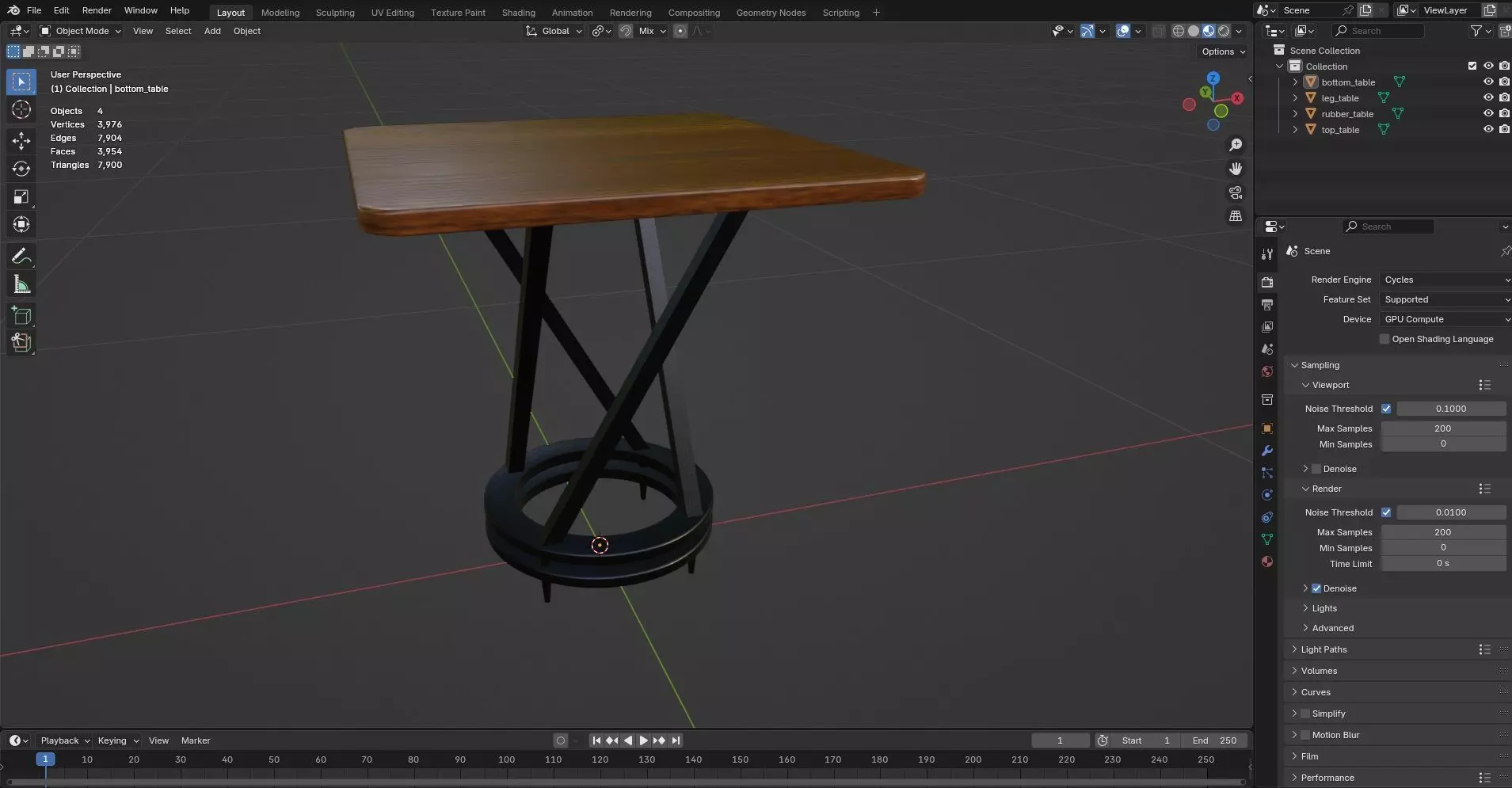Image resolution: width=1512 pixels, height=788 pixels.
Task: Open the Object Mode dropdown
Action: click(x=81, y=31)
